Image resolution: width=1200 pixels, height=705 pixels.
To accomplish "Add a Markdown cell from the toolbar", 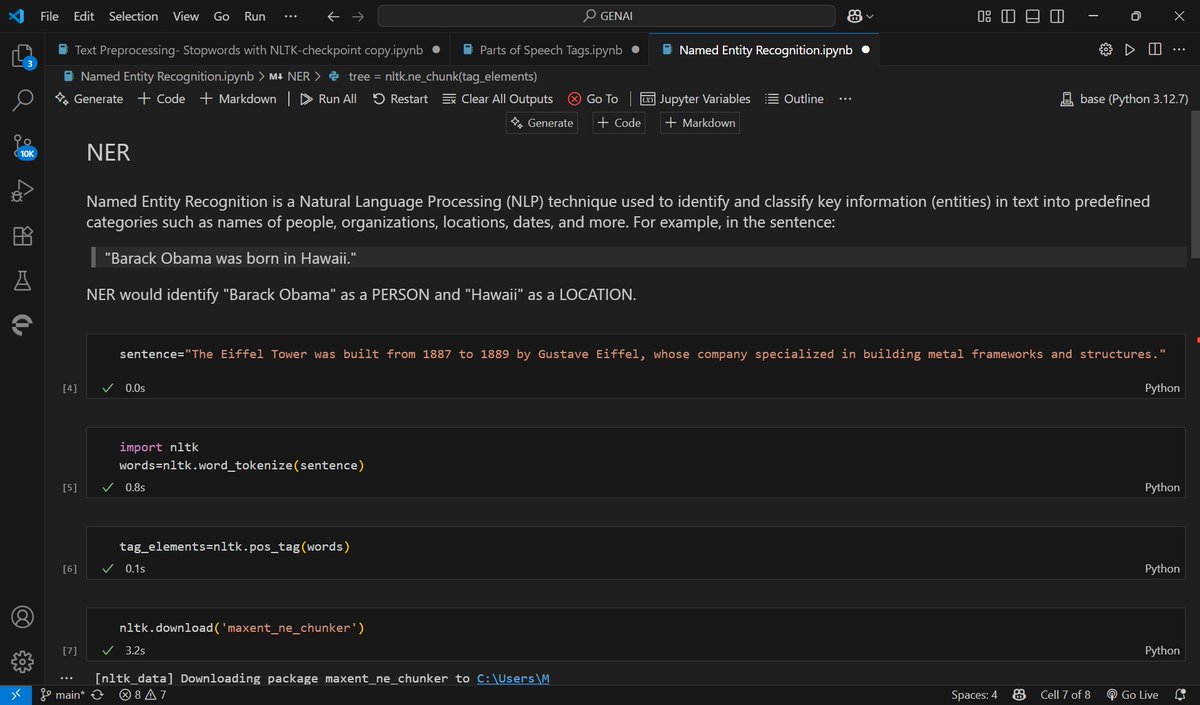I will 238,98.
